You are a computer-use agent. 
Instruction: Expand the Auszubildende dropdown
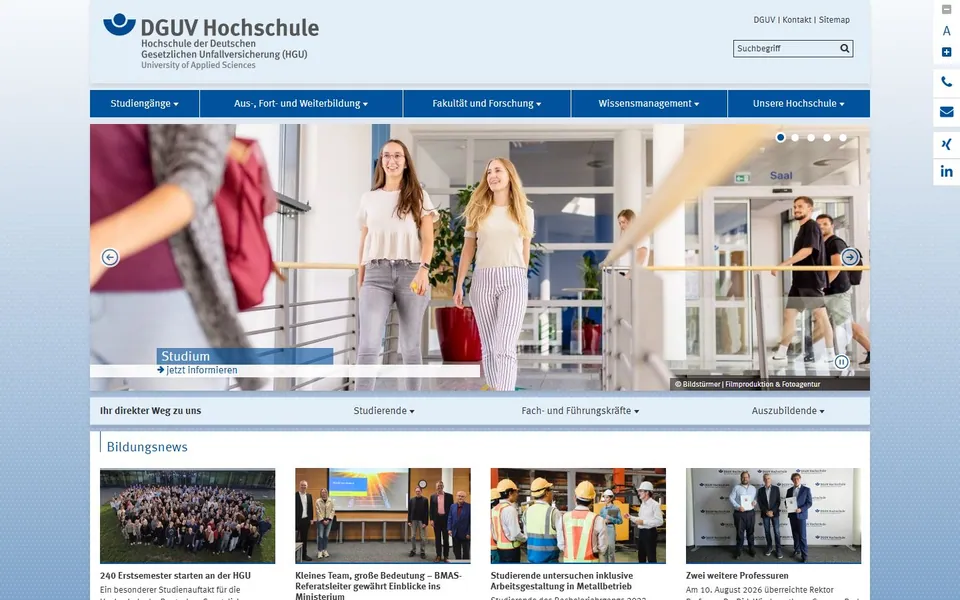click(x=788, y=411)
